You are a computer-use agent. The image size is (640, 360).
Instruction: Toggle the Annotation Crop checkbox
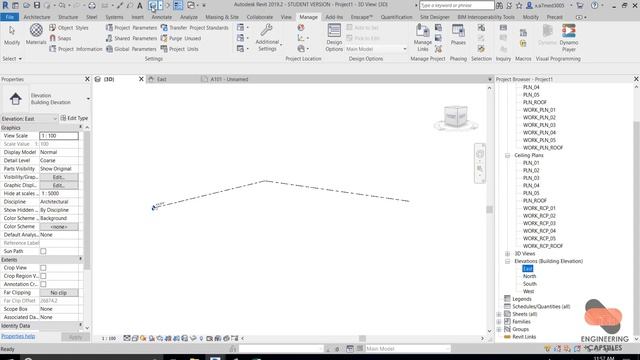[x=43, y=284]
